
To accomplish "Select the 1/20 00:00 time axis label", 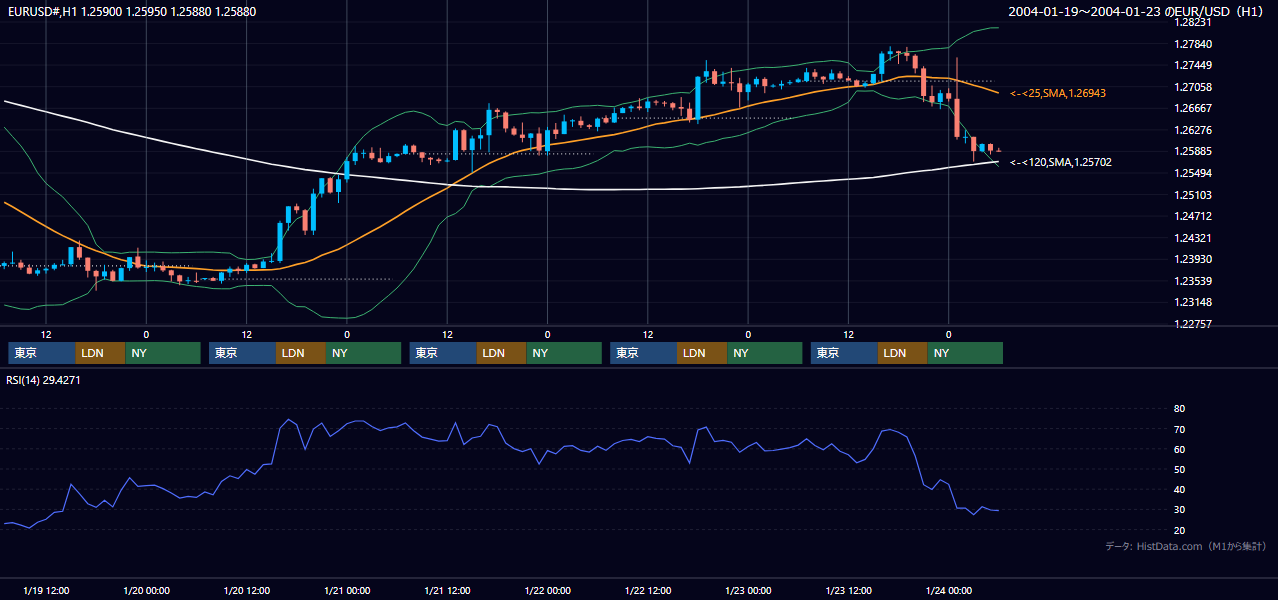I will 146,590.
